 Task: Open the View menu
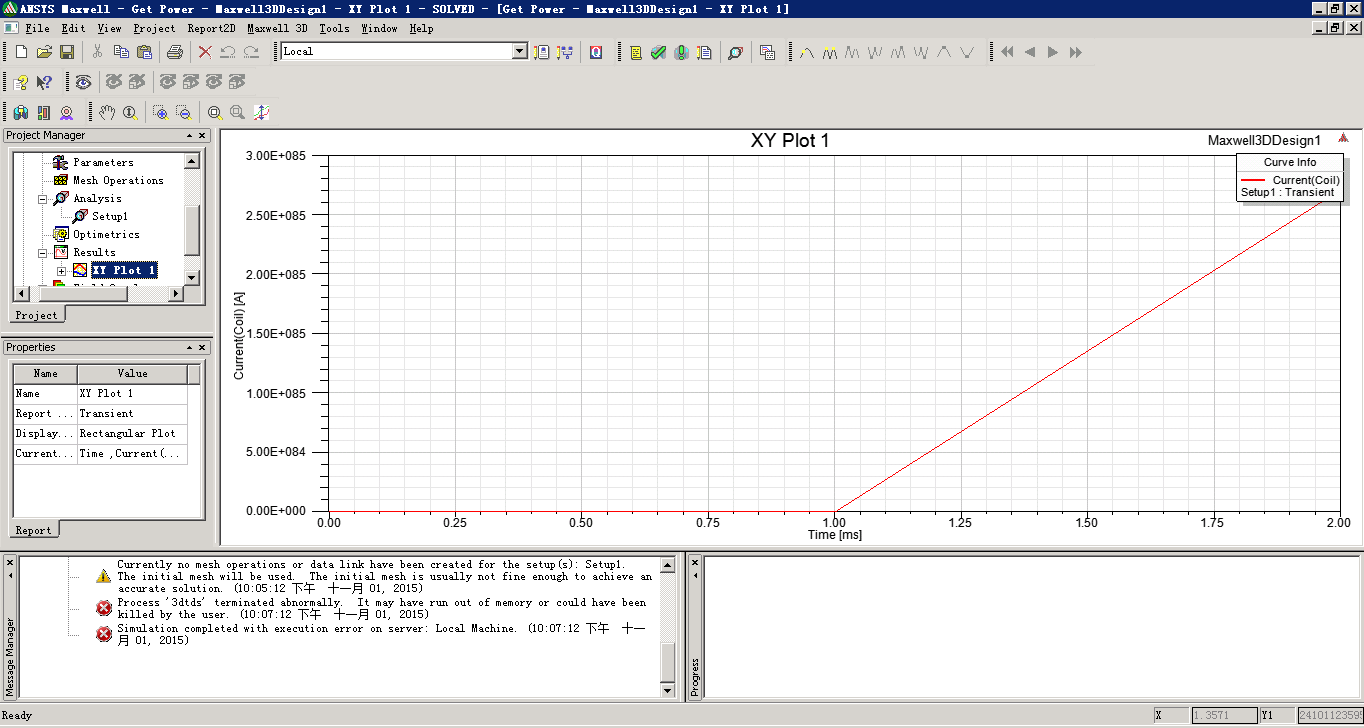[x=109, y=28]
